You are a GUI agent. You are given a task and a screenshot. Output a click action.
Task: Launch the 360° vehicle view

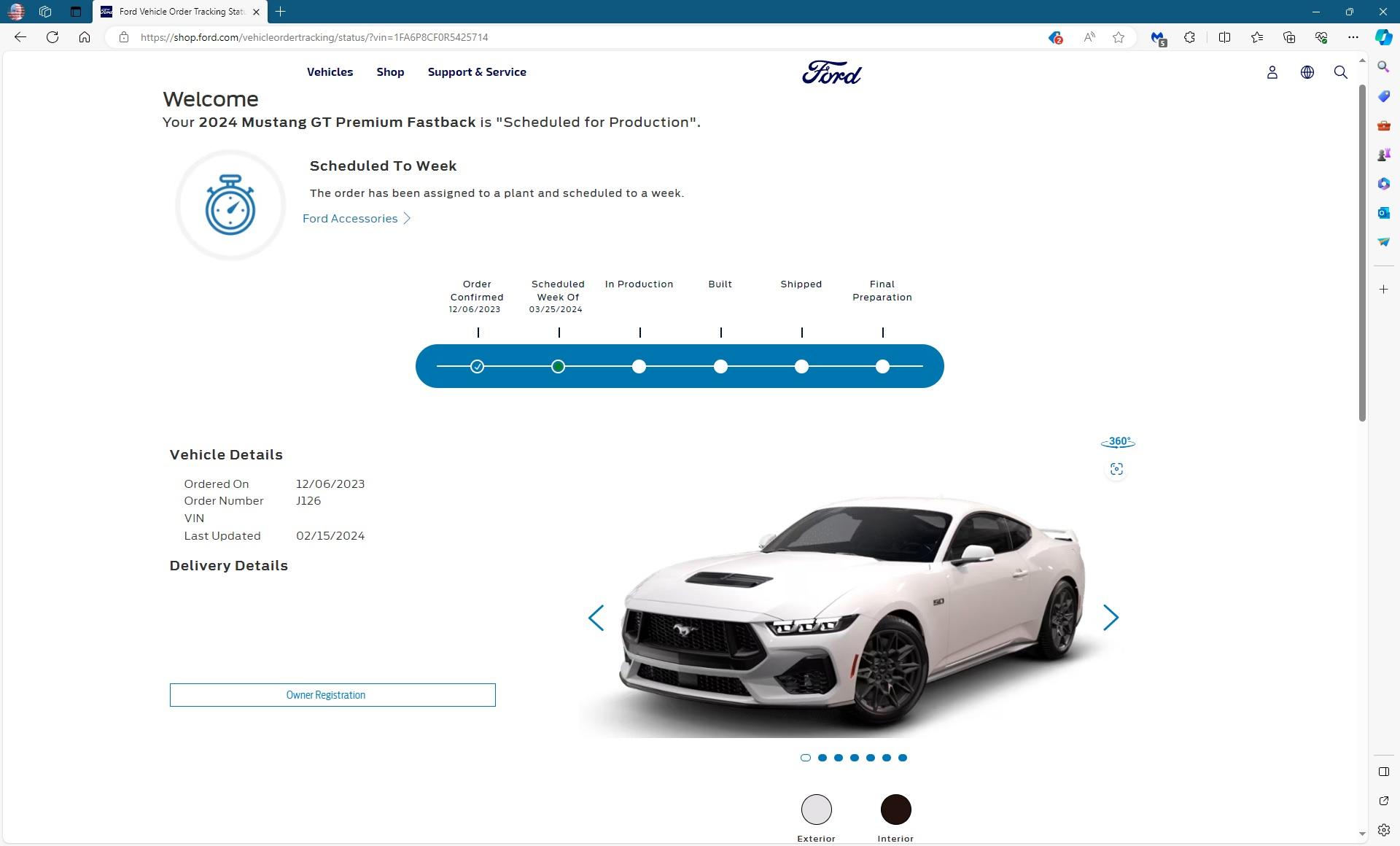1118,442
